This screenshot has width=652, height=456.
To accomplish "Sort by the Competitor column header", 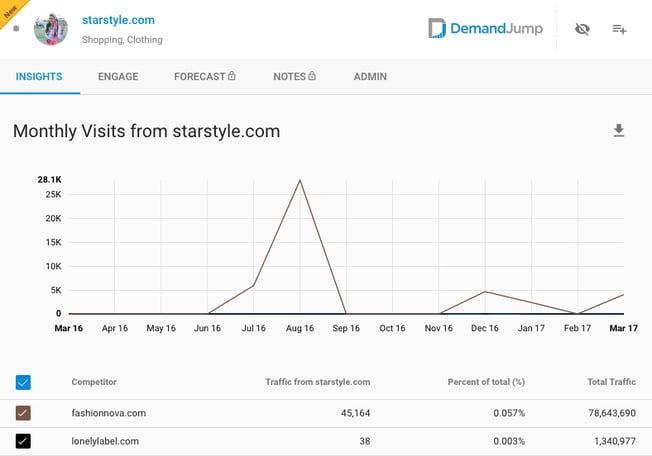I will [94, 382].
